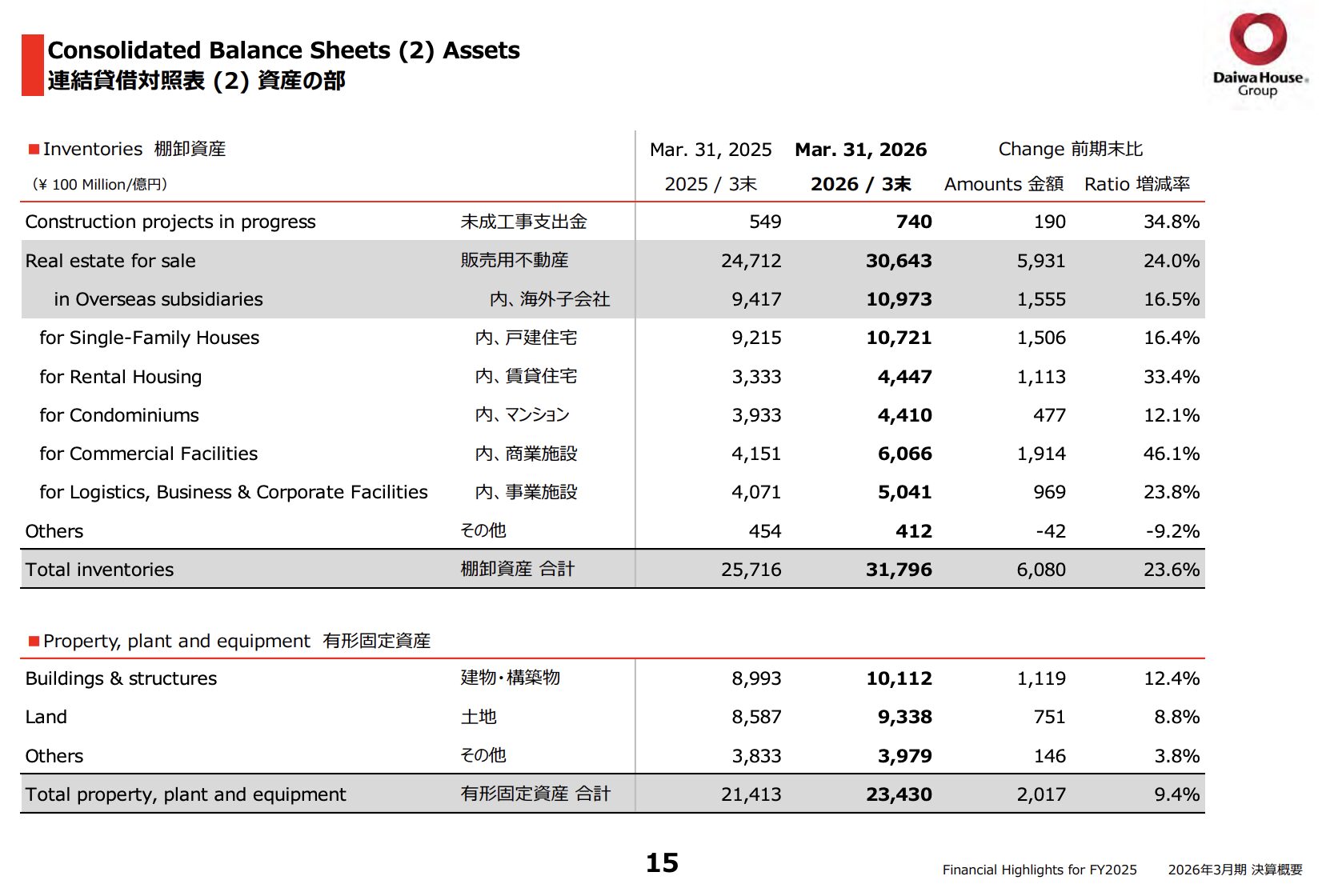The image size is (1330, 896).
Task: Click page number 15
Action: (662, 863)
